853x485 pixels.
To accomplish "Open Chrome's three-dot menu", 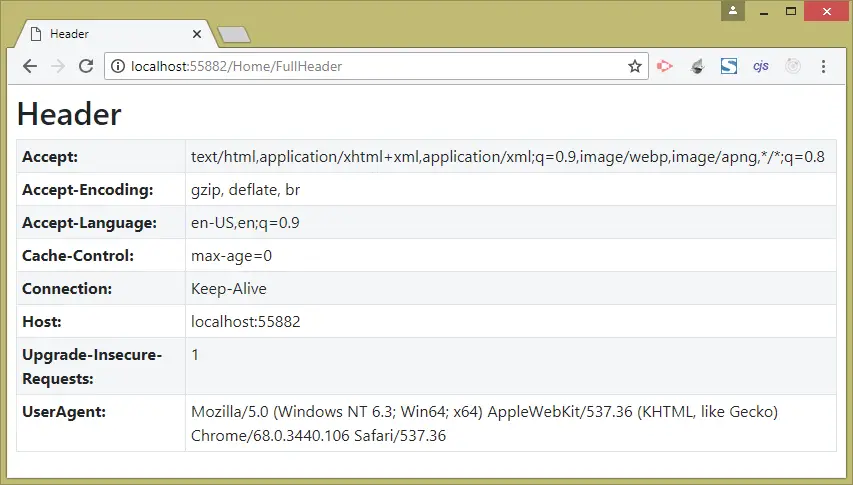I will coord(824,66).
